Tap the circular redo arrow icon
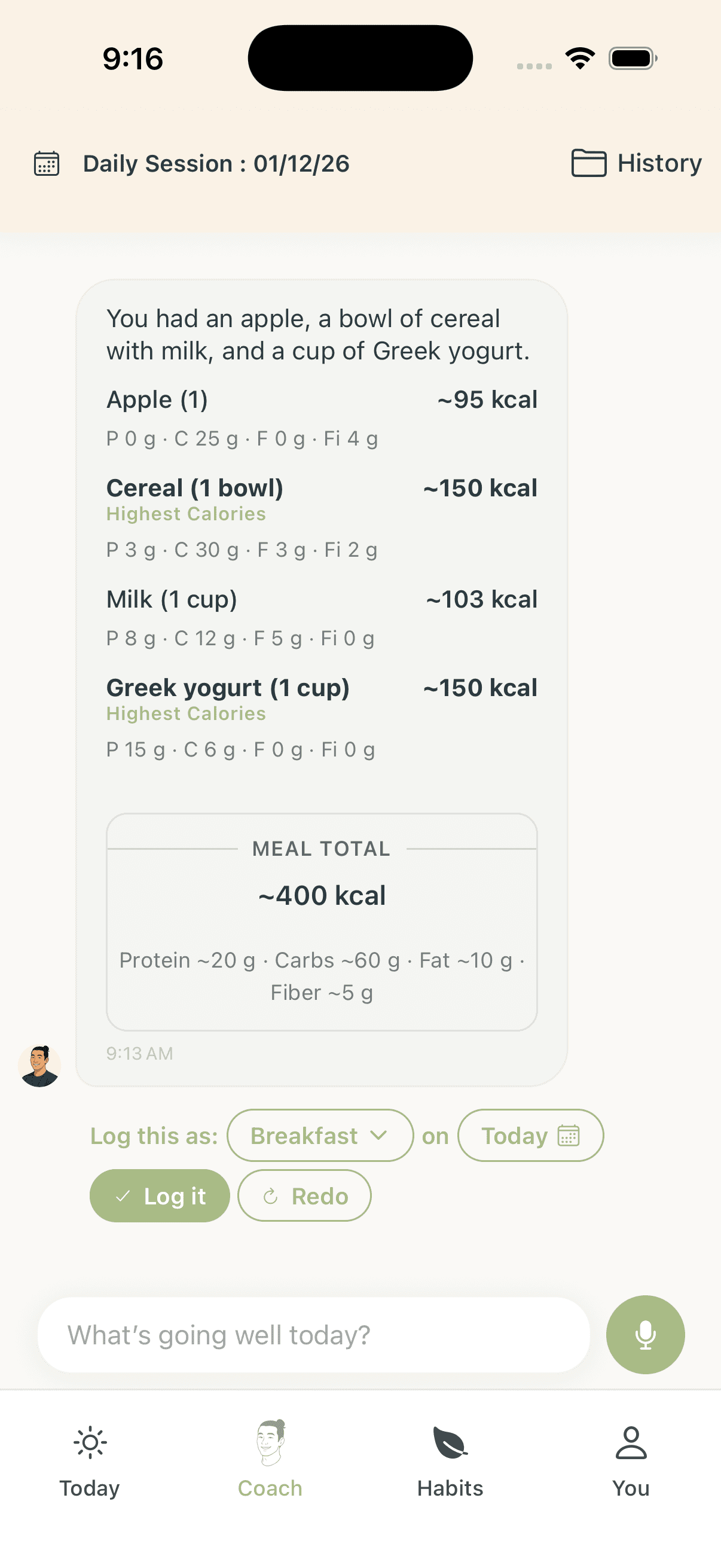This screenshot has height=1568, width=721. [271, 1195]
